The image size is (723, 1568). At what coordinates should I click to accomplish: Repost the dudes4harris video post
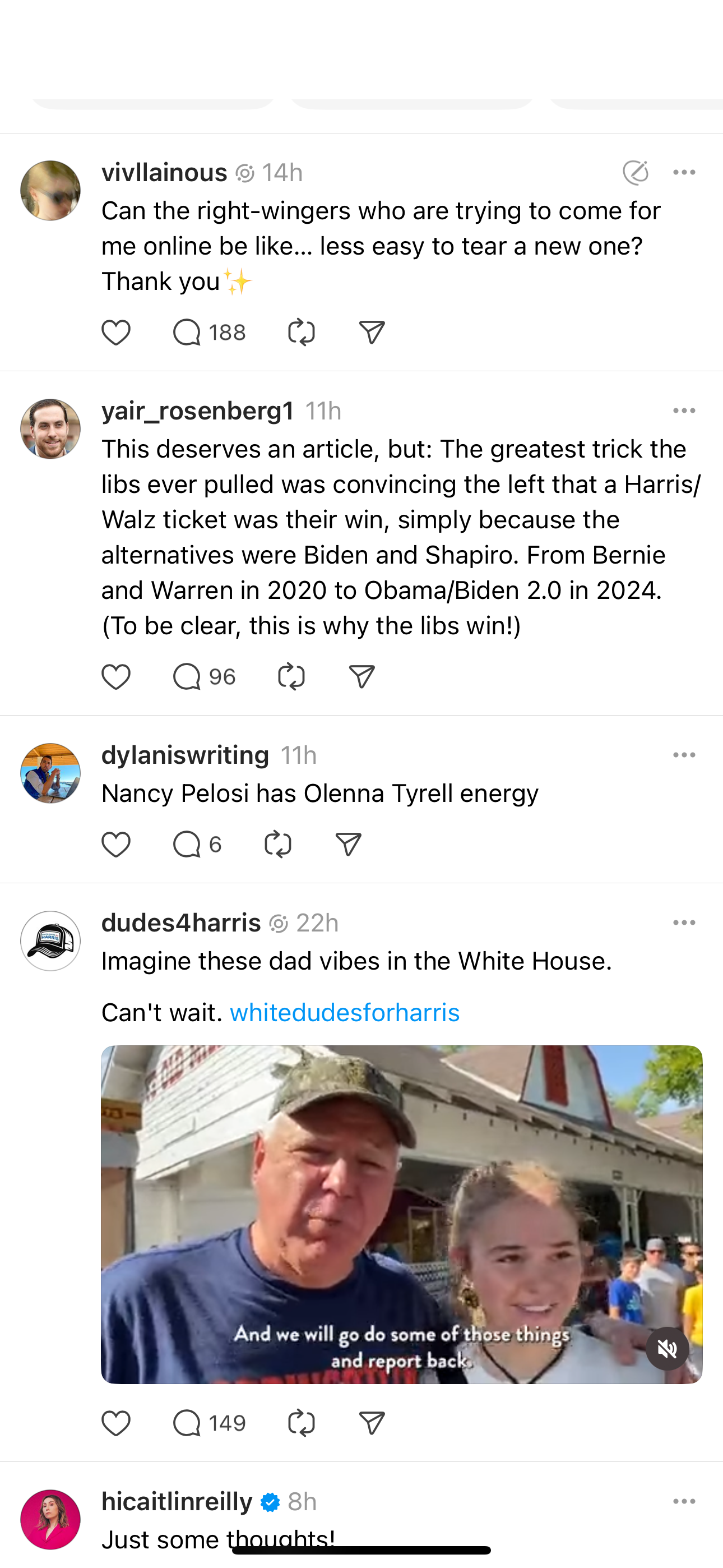pyautogui.click(x=302, y=1423)
